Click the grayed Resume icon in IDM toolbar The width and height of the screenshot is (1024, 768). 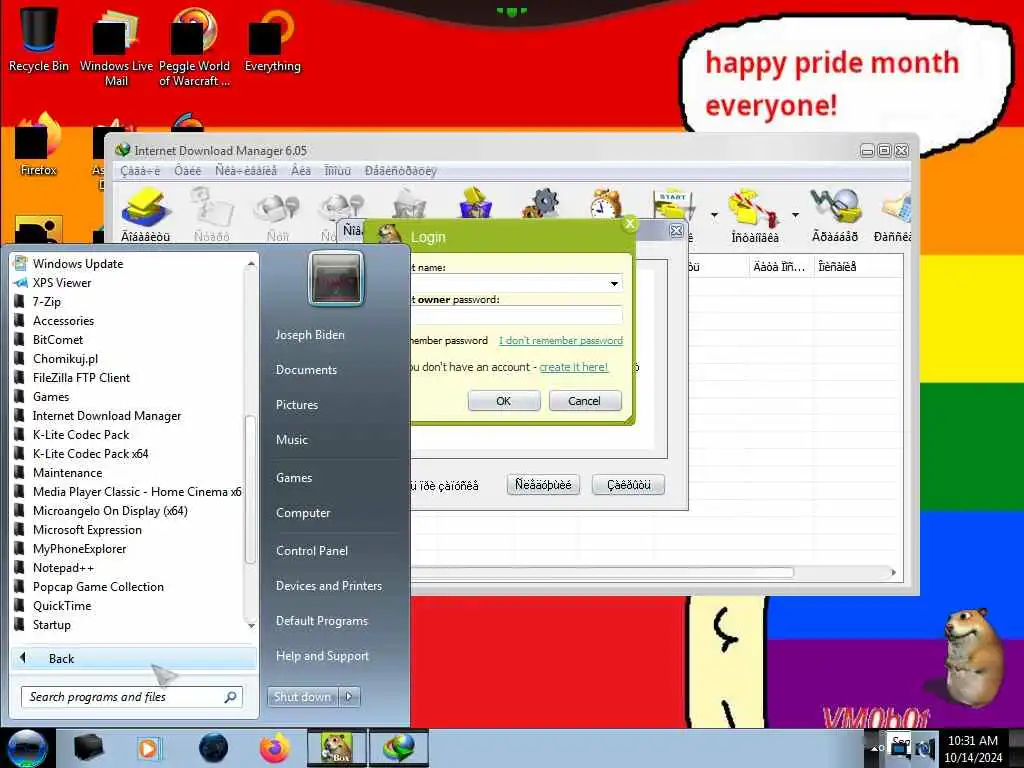212,208
